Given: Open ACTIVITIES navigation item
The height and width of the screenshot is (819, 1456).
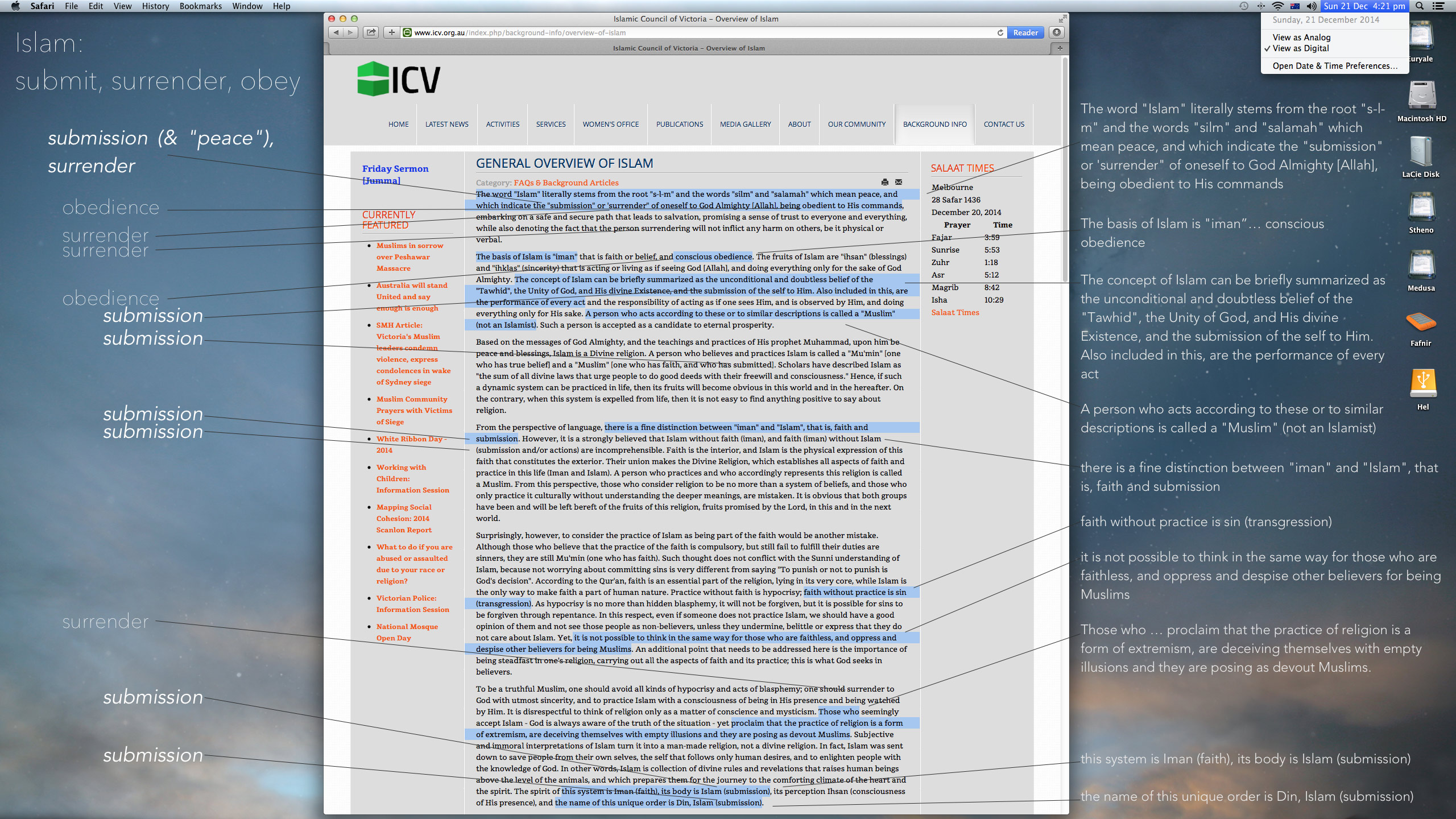Looking at the screenshot, I should tap(502, 124).
